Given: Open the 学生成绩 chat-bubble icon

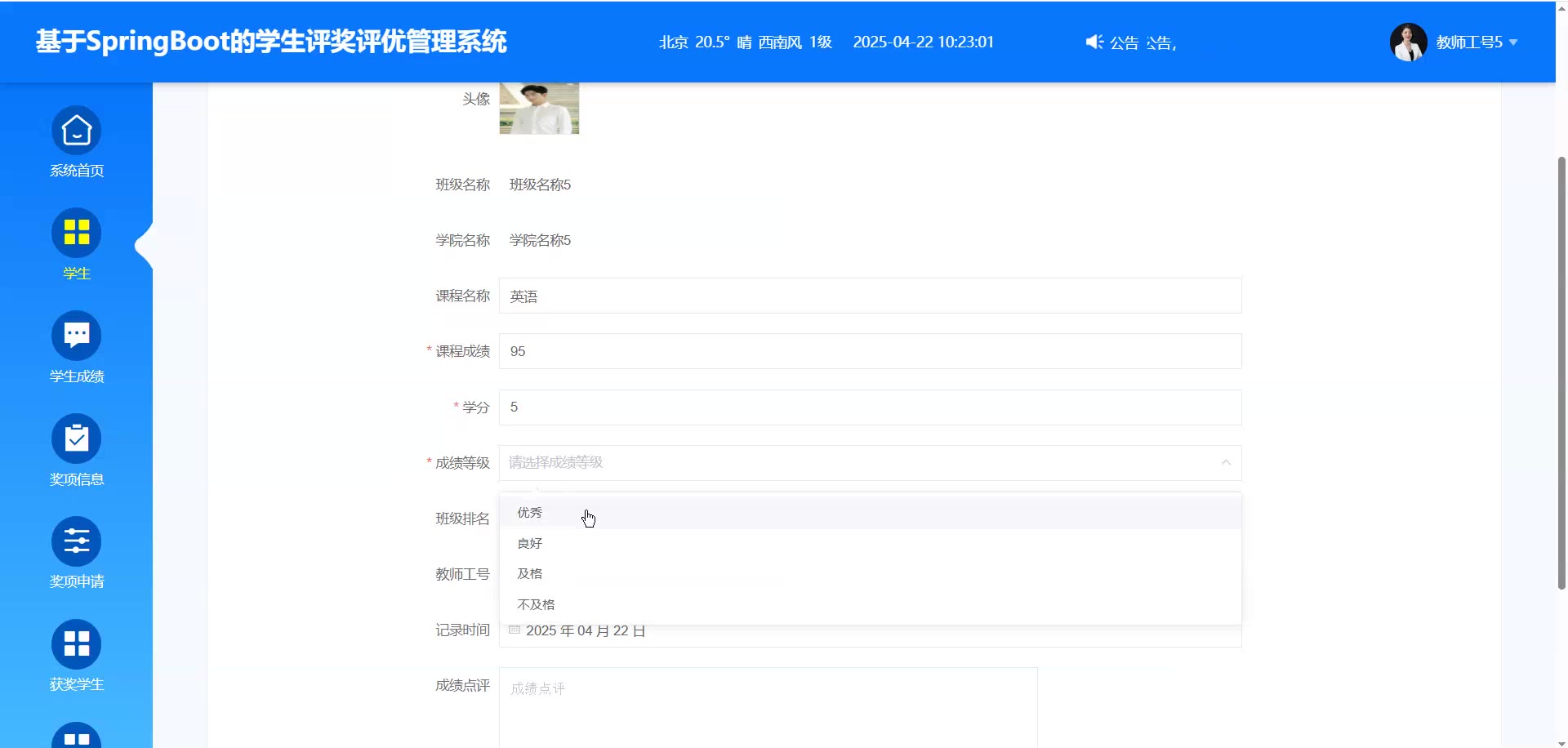Looking at the screenshot, I should click(76, 336).
